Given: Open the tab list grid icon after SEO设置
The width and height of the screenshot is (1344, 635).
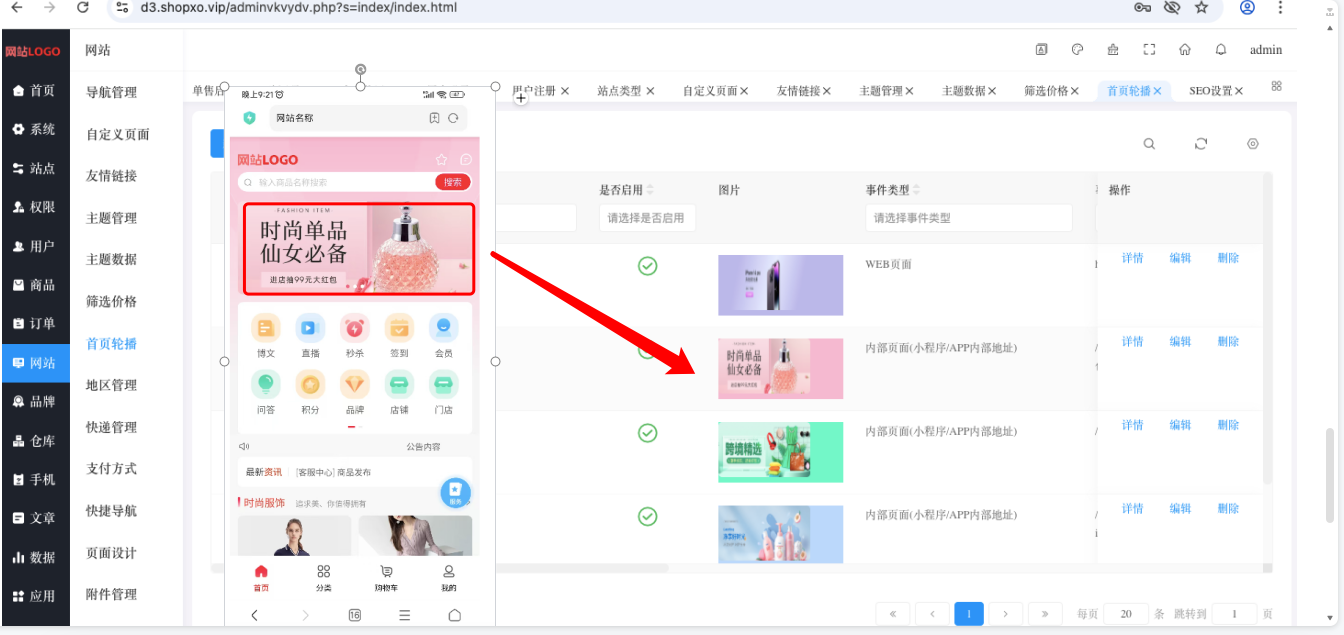Looking at the screenshot, I should point(1277,86).
